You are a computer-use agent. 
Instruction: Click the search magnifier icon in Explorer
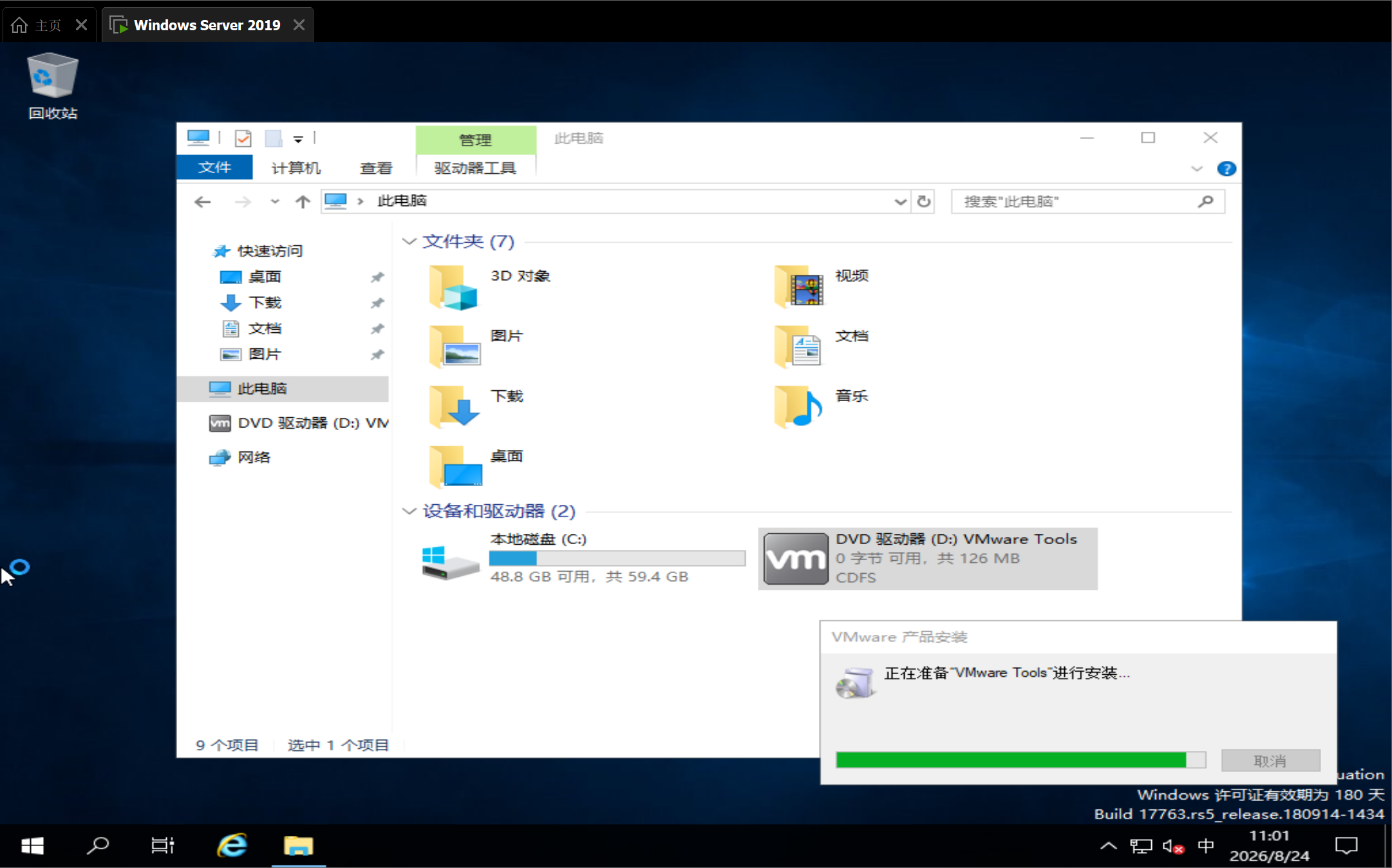click(1206, 202)
